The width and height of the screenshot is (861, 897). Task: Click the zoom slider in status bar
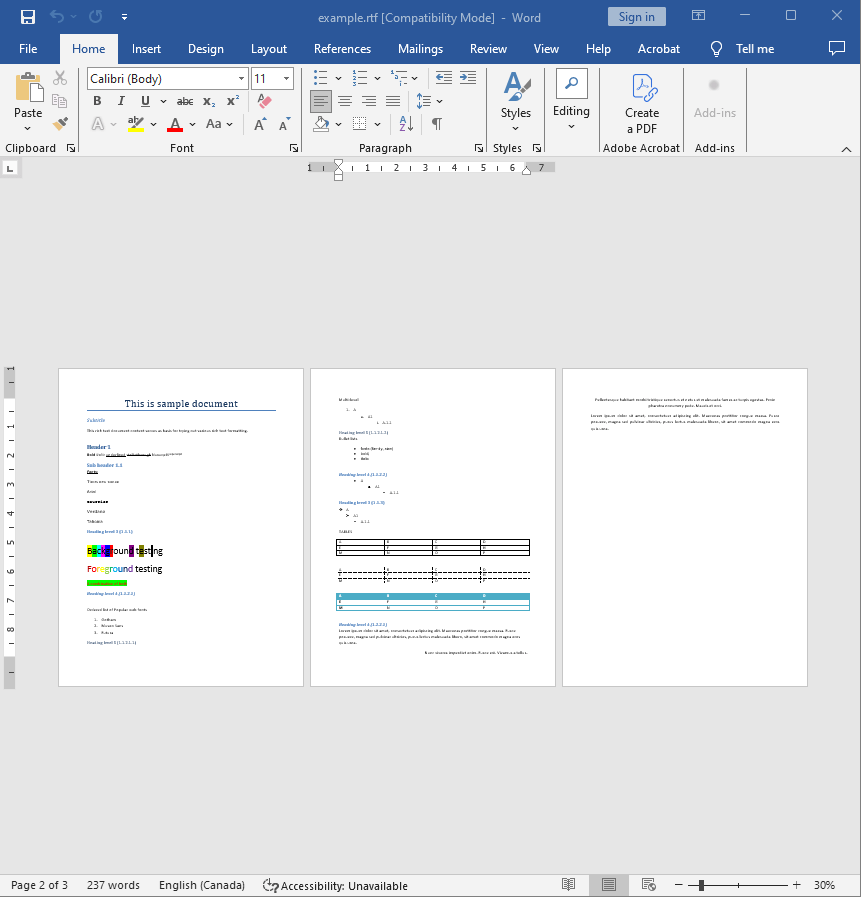(x=702, y=885)
